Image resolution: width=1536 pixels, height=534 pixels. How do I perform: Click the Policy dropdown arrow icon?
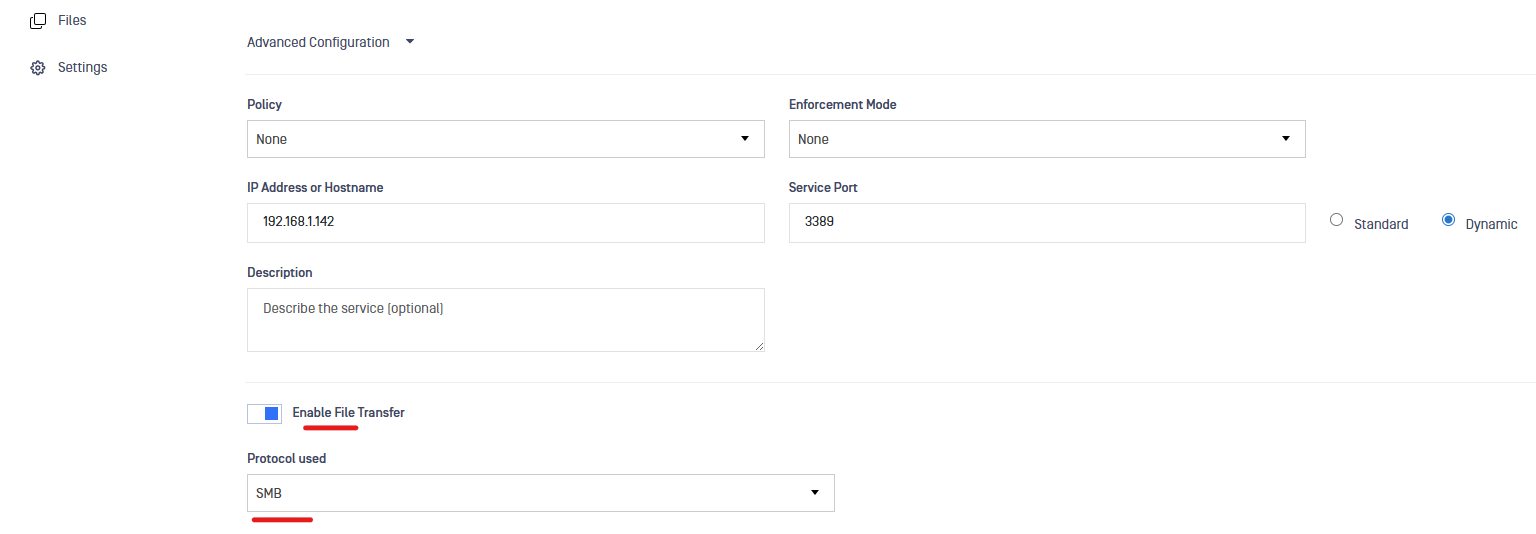tap(744, 139)
